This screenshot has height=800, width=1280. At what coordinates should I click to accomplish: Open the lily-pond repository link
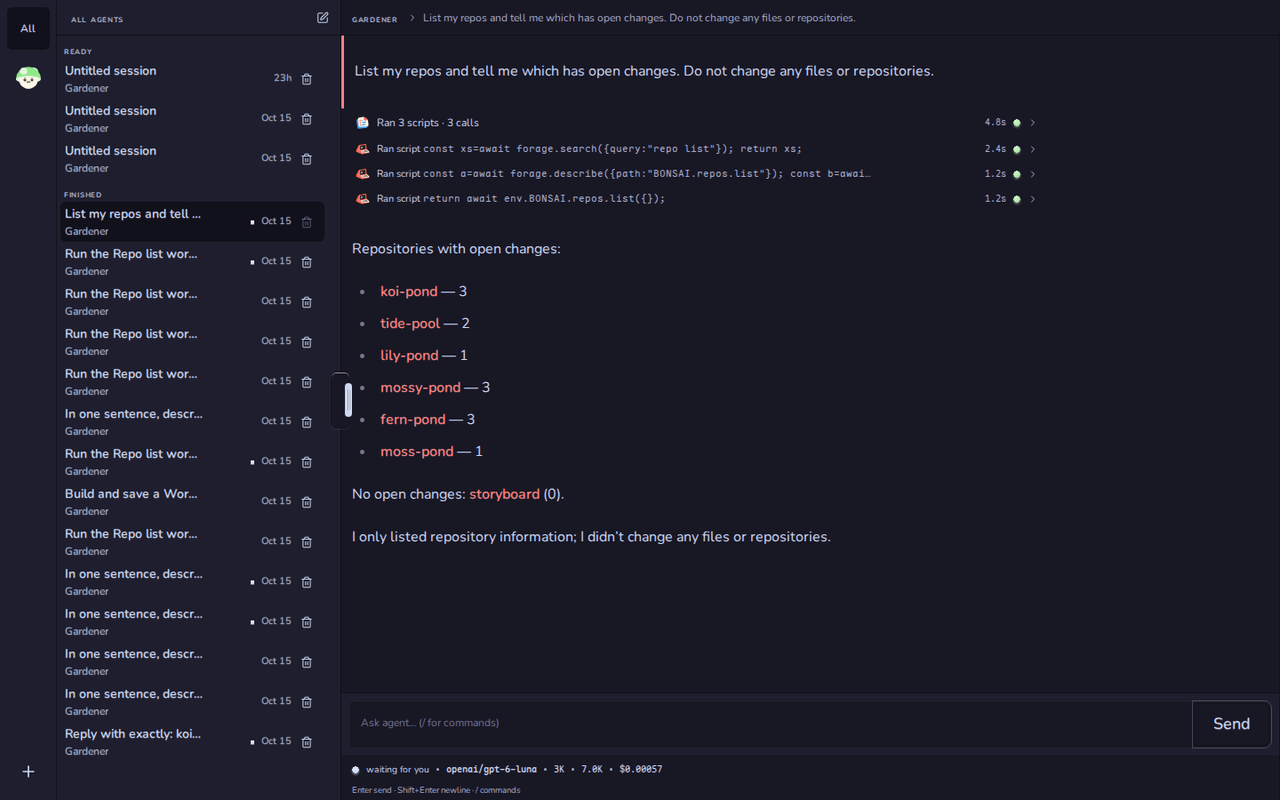coord(409,355)
